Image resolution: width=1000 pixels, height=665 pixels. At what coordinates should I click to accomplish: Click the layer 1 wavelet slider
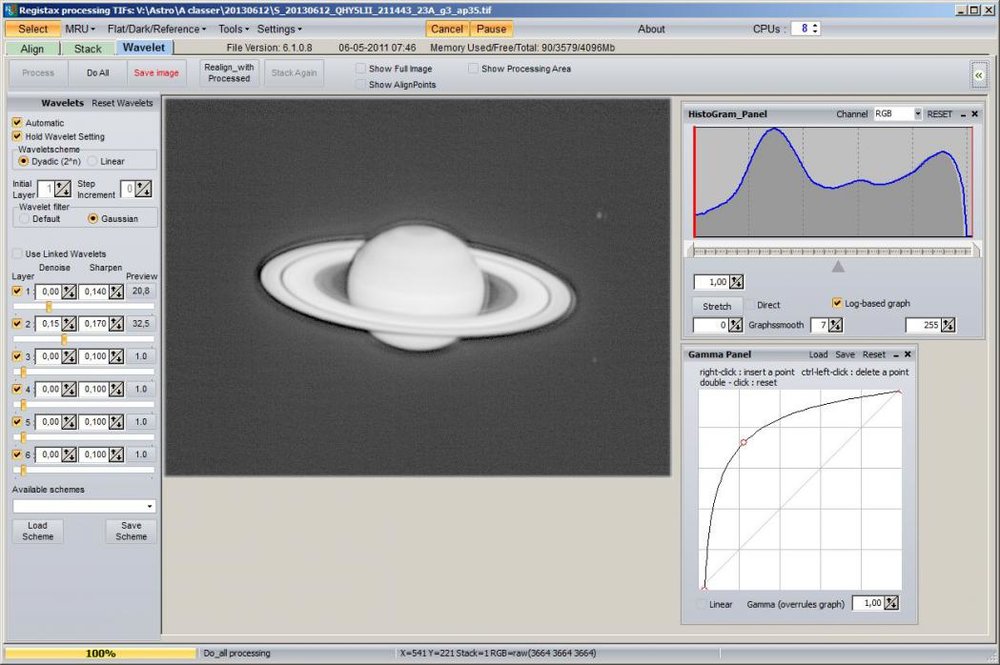coord(48,307)
